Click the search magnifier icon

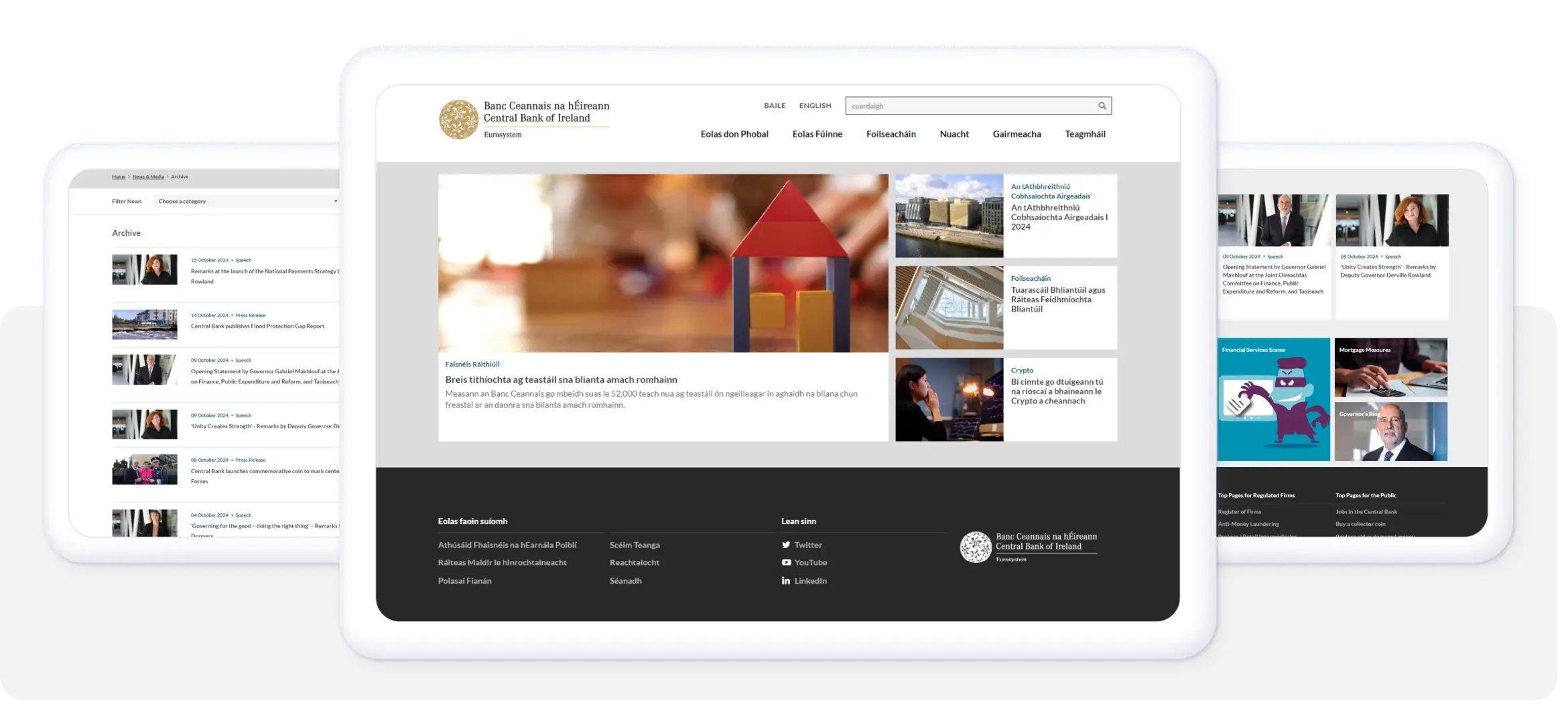point(1102,106)
